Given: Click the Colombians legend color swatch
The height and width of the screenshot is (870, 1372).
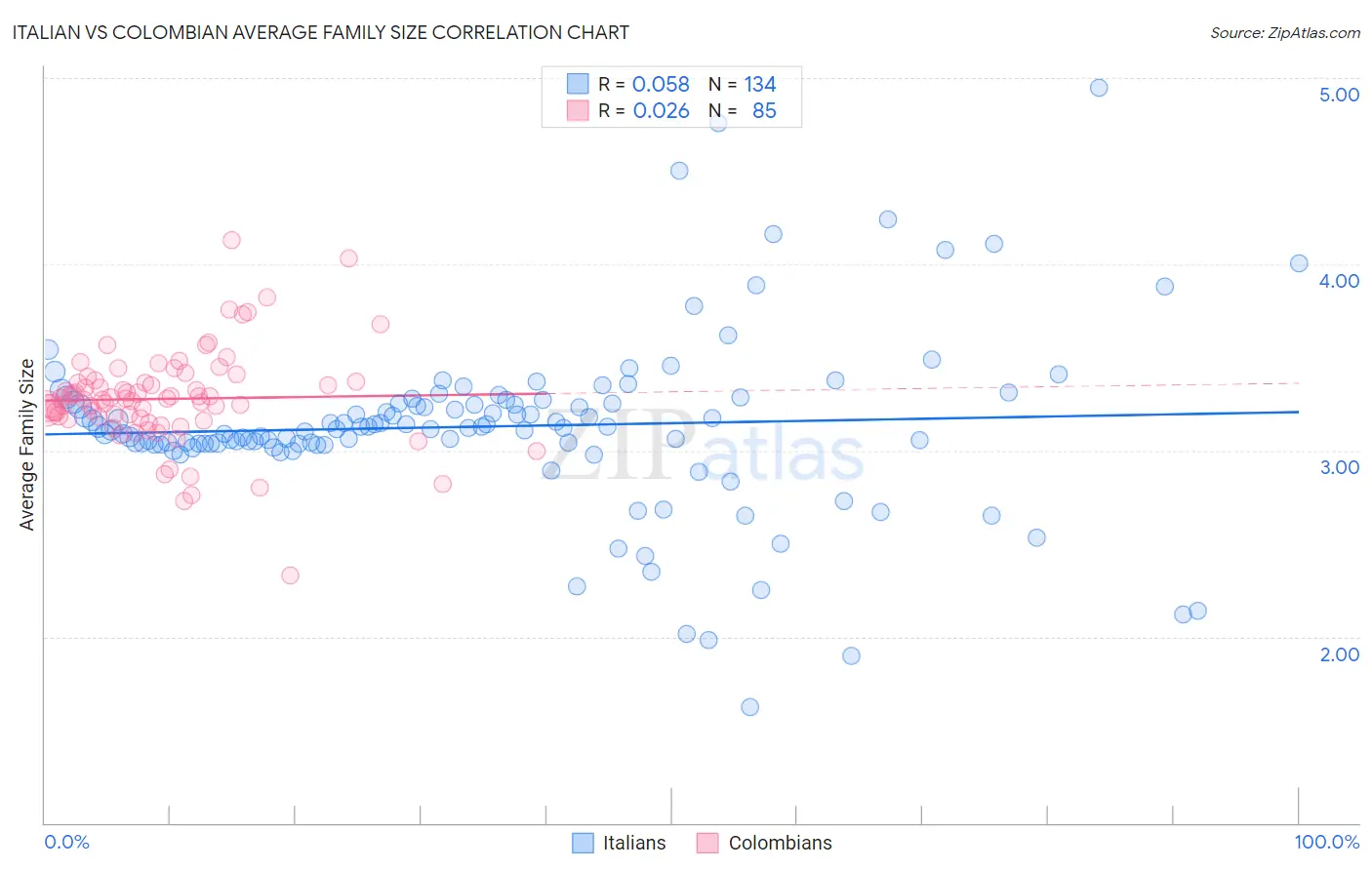Looking at the screenshot, I should click(x=707, y=843).
